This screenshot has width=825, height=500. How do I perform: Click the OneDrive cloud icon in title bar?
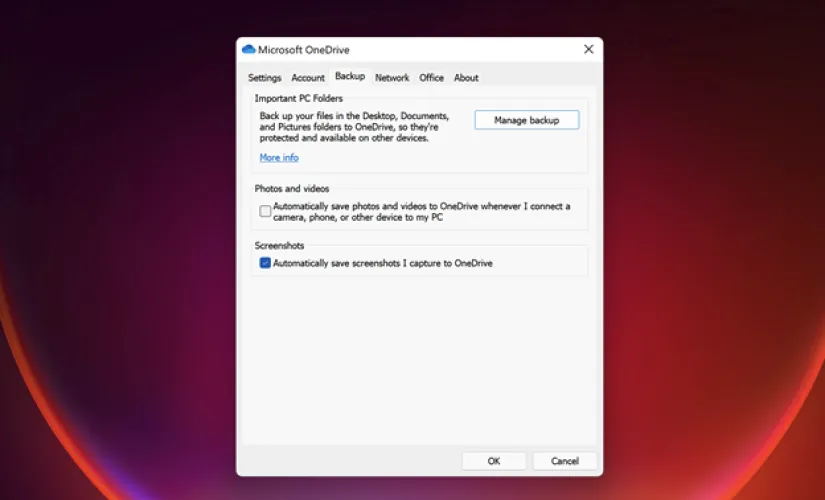coord(249,49)
